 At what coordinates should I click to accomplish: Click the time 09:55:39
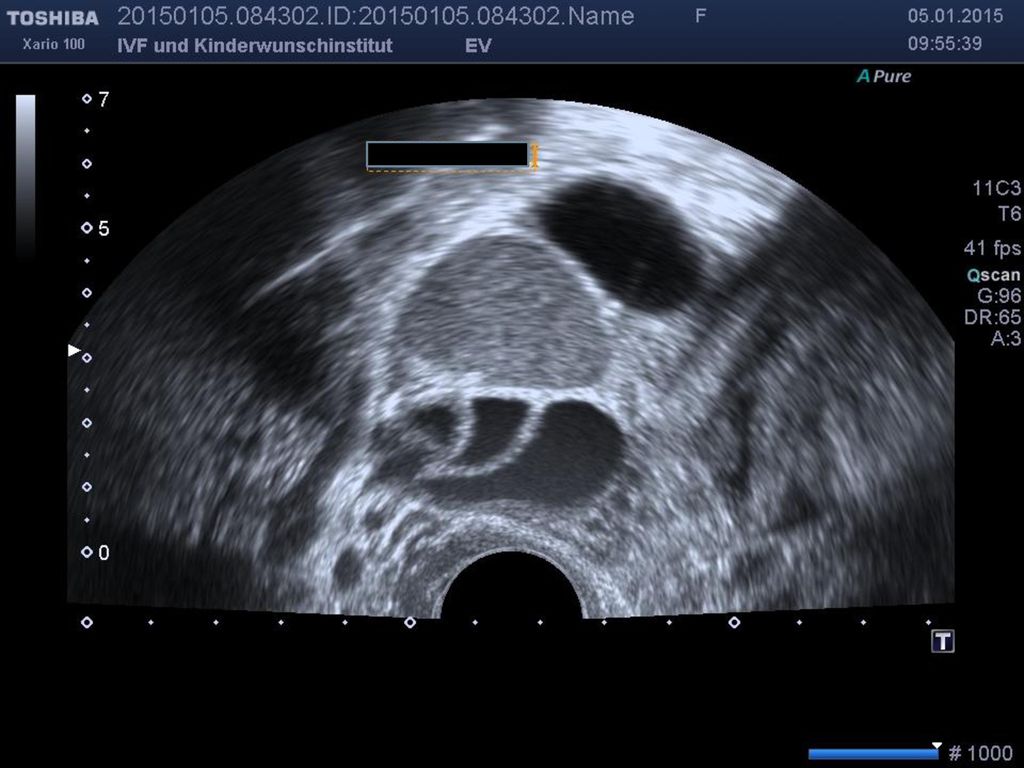tap(945, 44)
